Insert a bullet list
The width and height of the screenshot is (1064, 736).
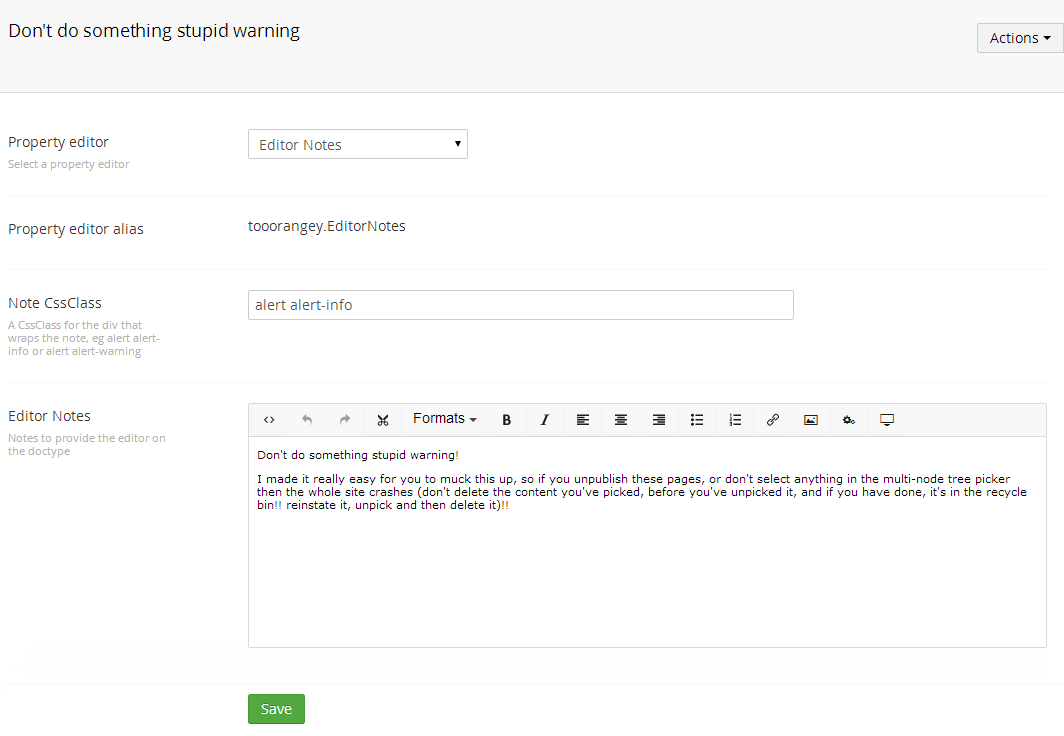pyautogui.click(x=697, y=420)
